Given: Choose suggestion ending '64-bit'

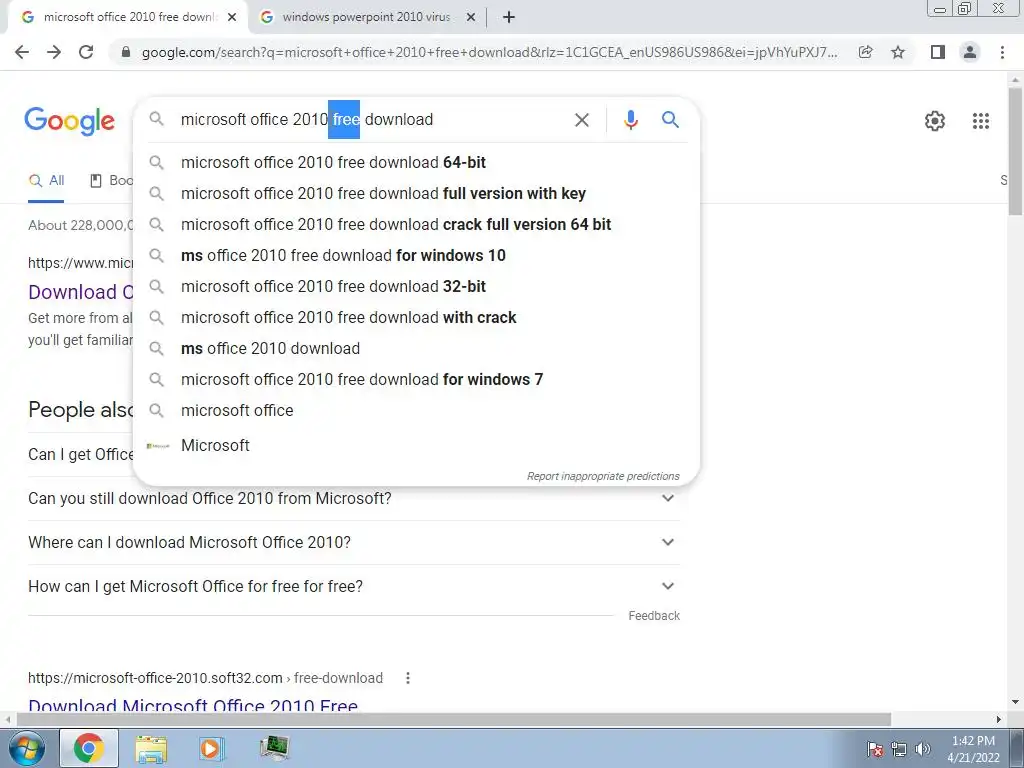Looking at the screenshot, I should (417, 163).
